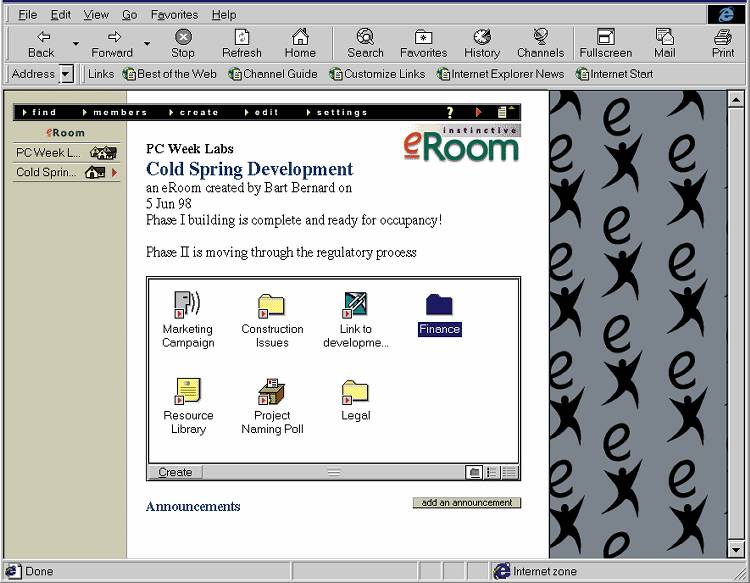This screenshot has width=750, height=583.
Task: Click the Internet zone status indicator
Action: tap(535, 571)
